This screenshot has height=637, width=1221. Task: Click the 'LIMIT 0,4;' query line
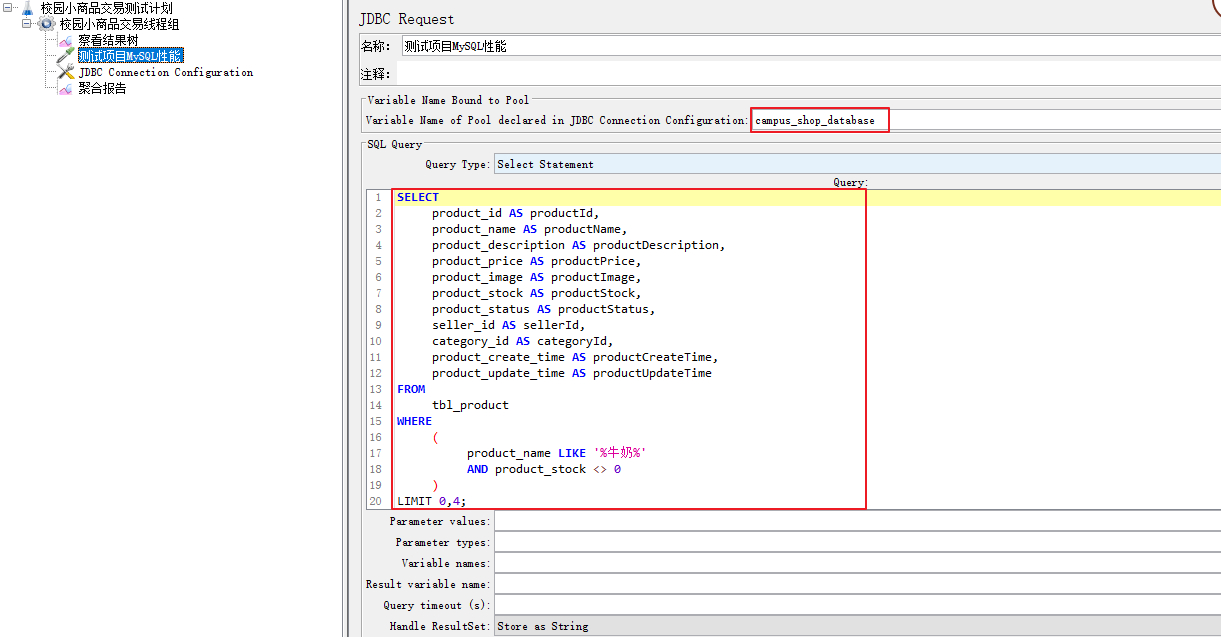click(x=432, y=501)
